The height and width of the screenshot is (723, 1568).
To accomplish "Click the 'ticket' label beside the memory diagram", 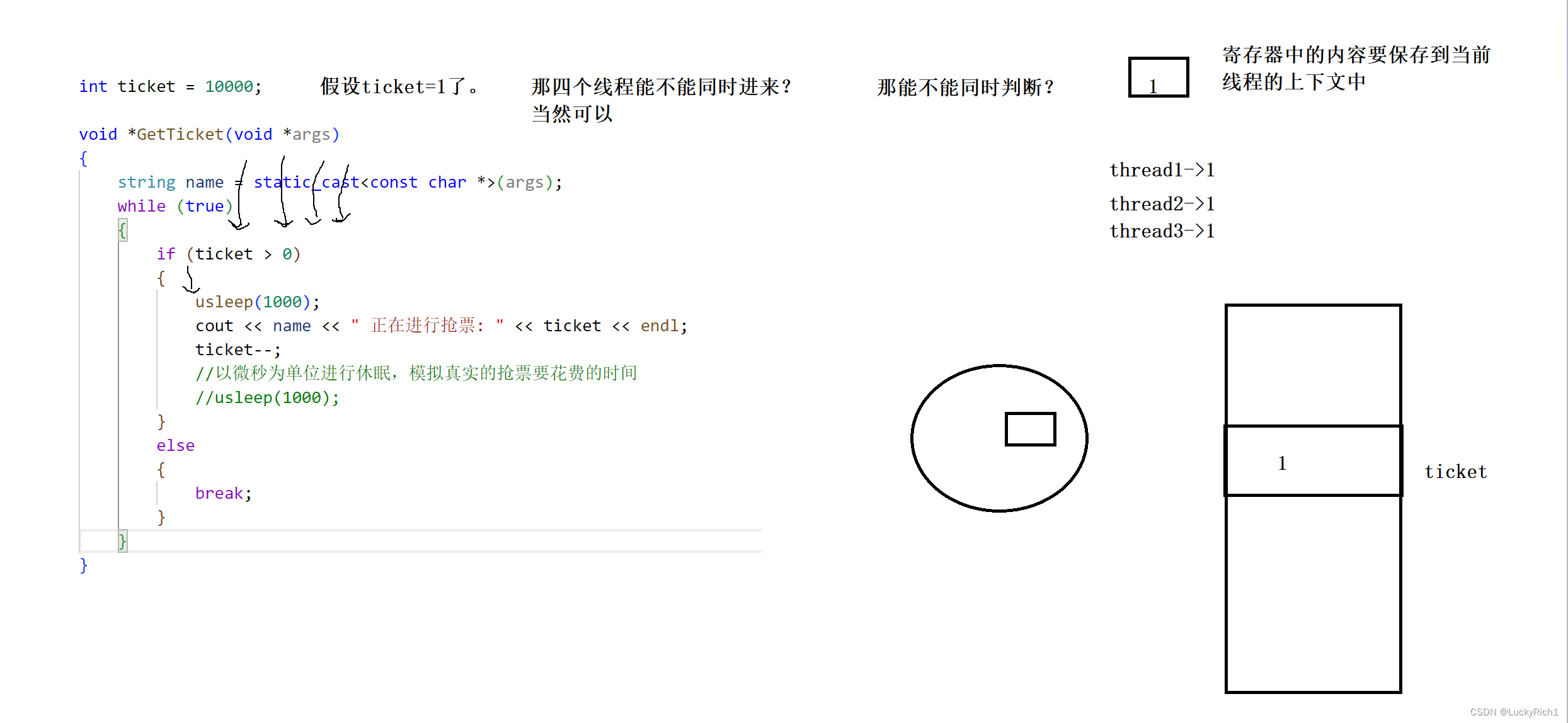I will point(1456,472).
